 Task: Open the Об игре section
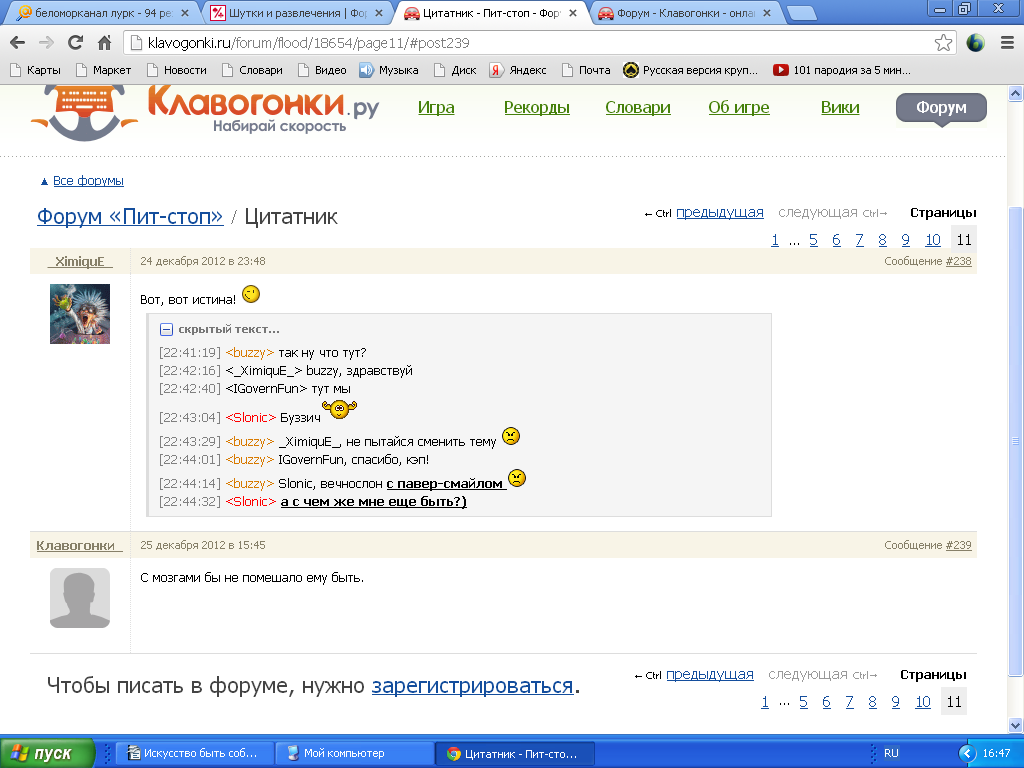point(739,108)
